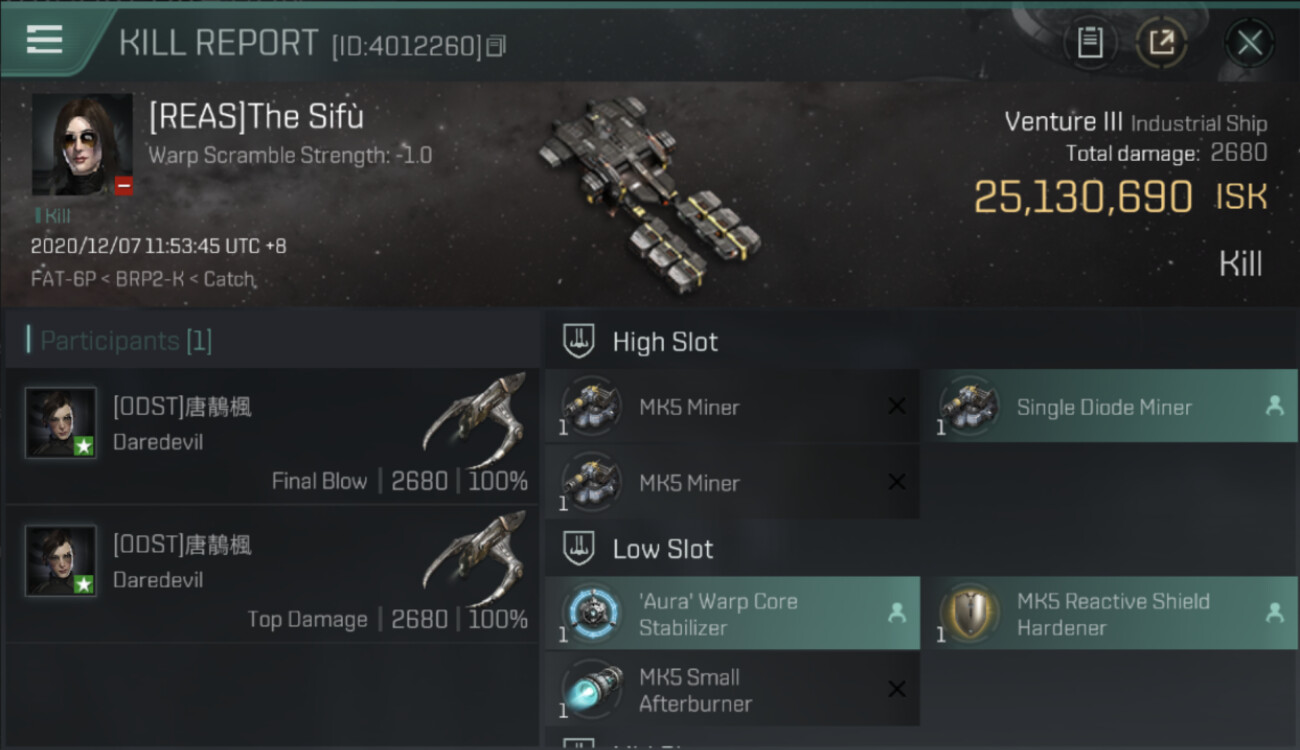Open the hamburger menu
This screenshot has width=1300, height=750.
coord(44,41)
